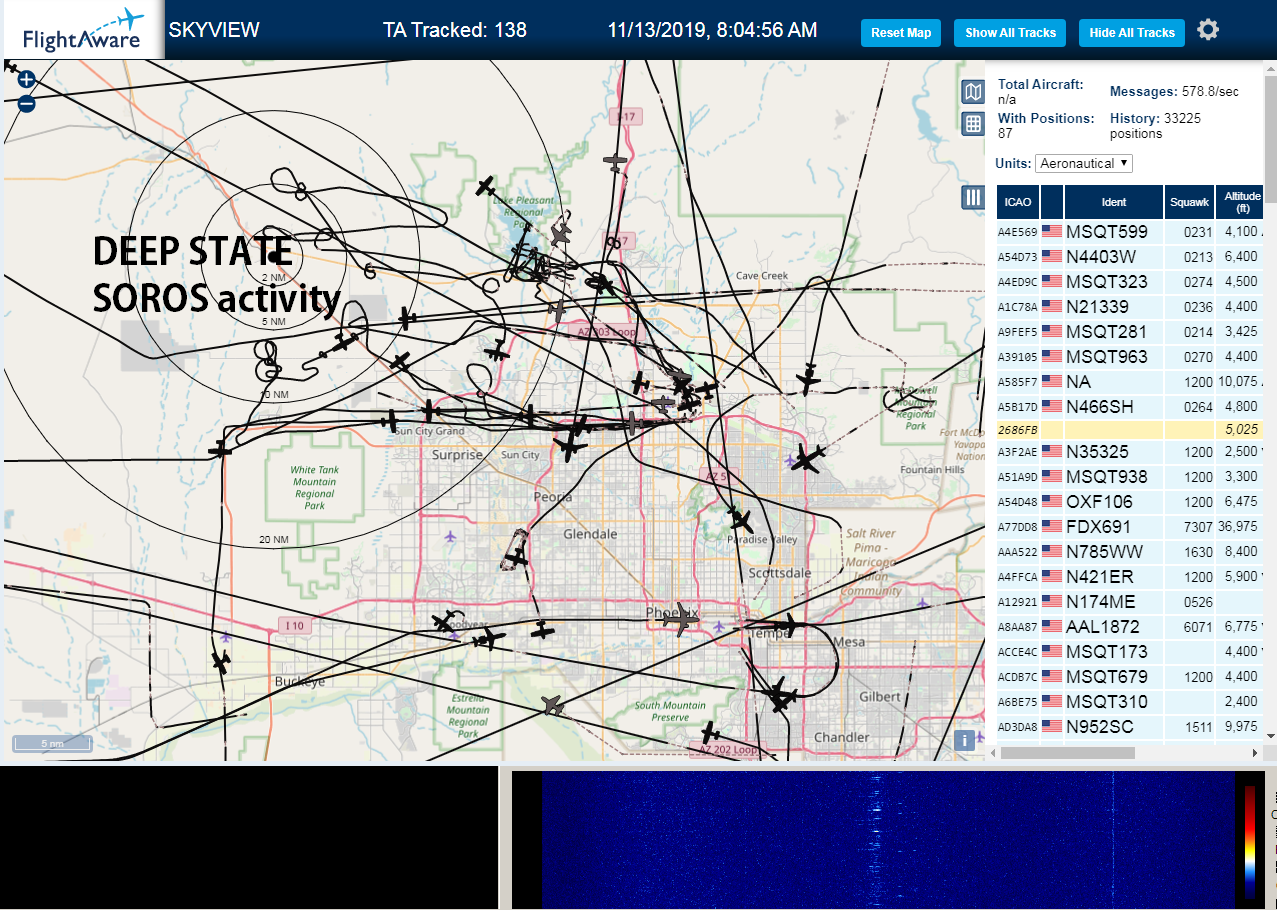This screenshot has width=1277, height=911.
Task: Click US flag in AAL1872 row
Action: 1052,626
